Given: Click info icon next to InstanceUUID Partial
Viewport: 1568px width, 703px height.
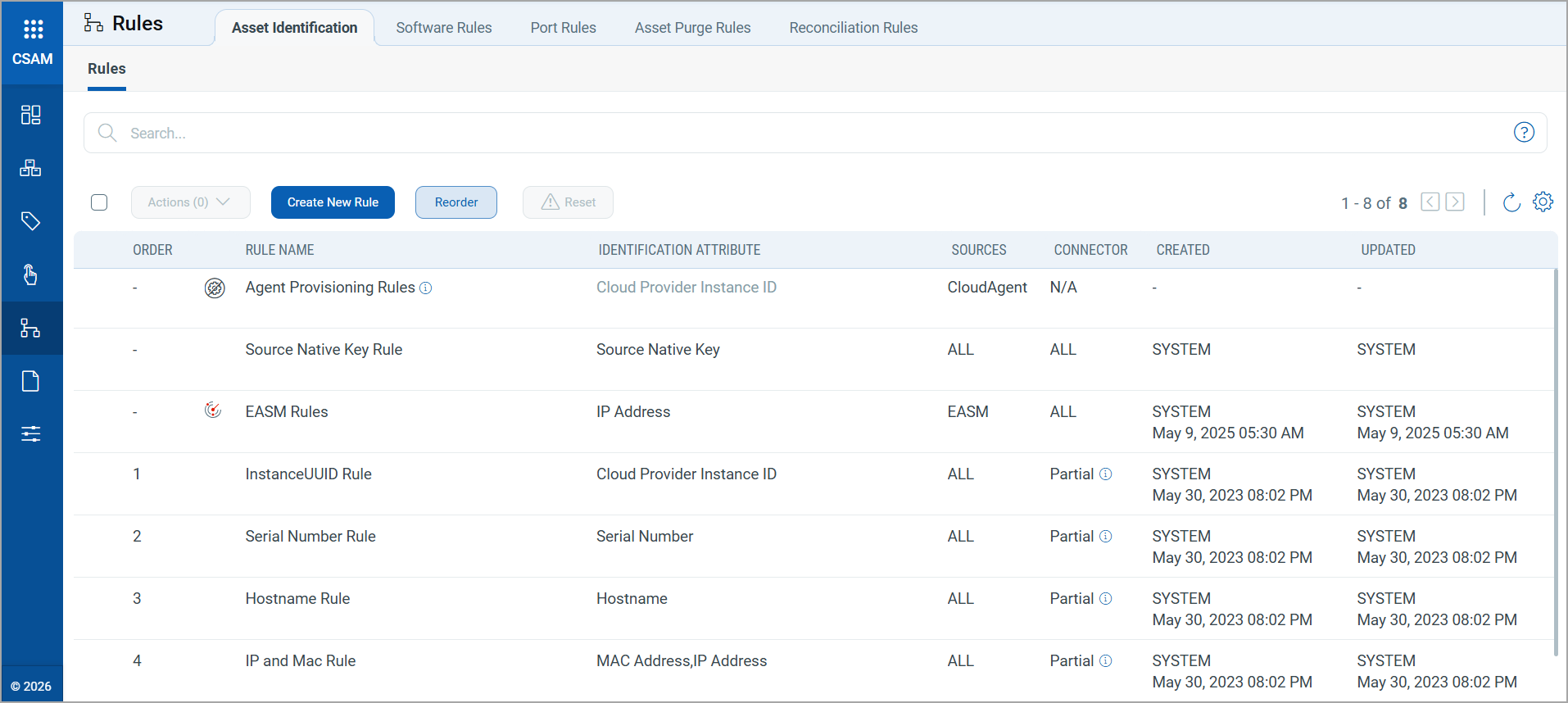Looking at the screenshot, I should [x=1105, y=474].
